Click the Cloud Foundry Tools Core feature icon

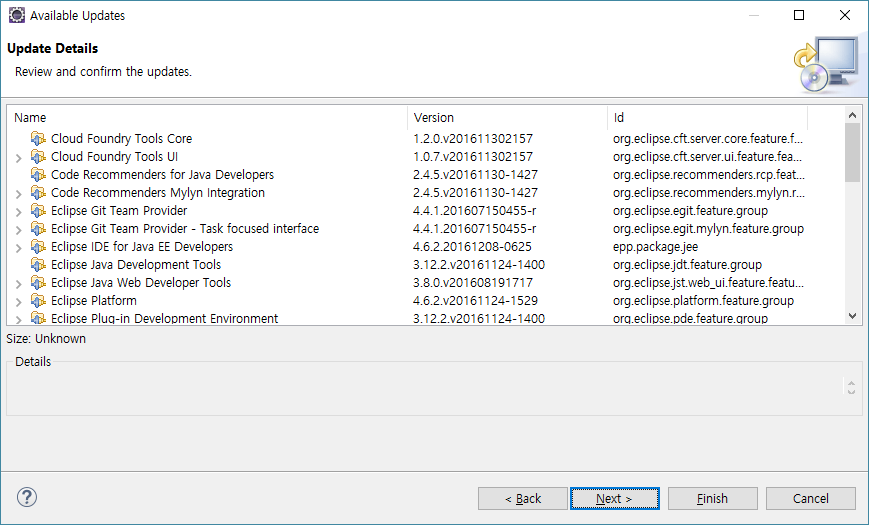(38, 139)
